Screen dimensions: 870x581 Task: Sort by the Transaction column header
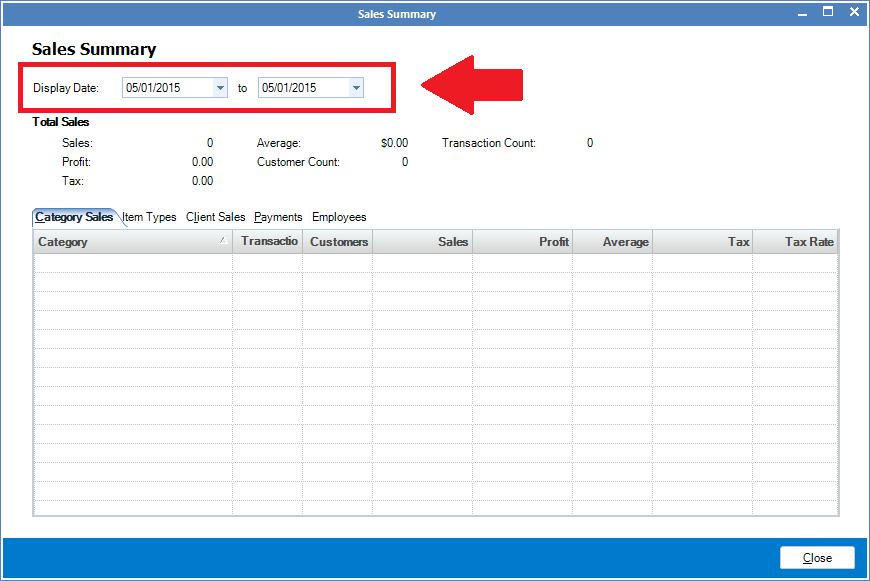tap(268, 242)
